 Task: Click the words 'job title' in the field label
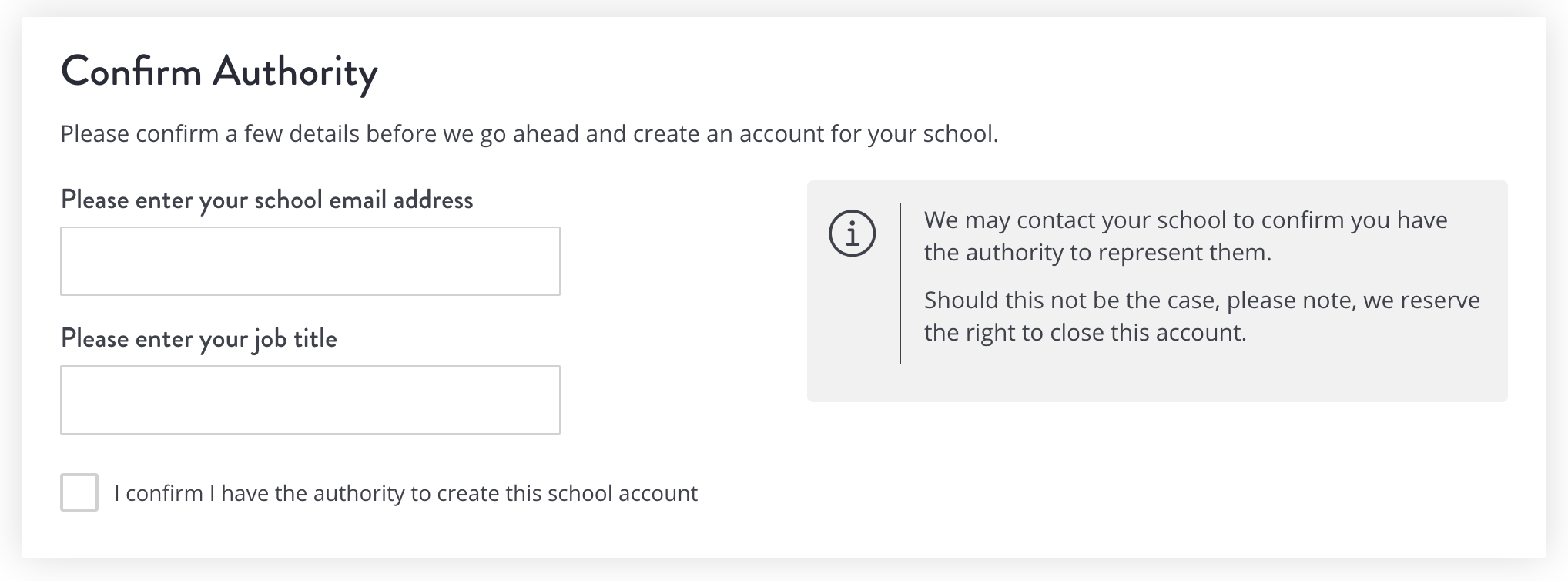tap(296, 339)
